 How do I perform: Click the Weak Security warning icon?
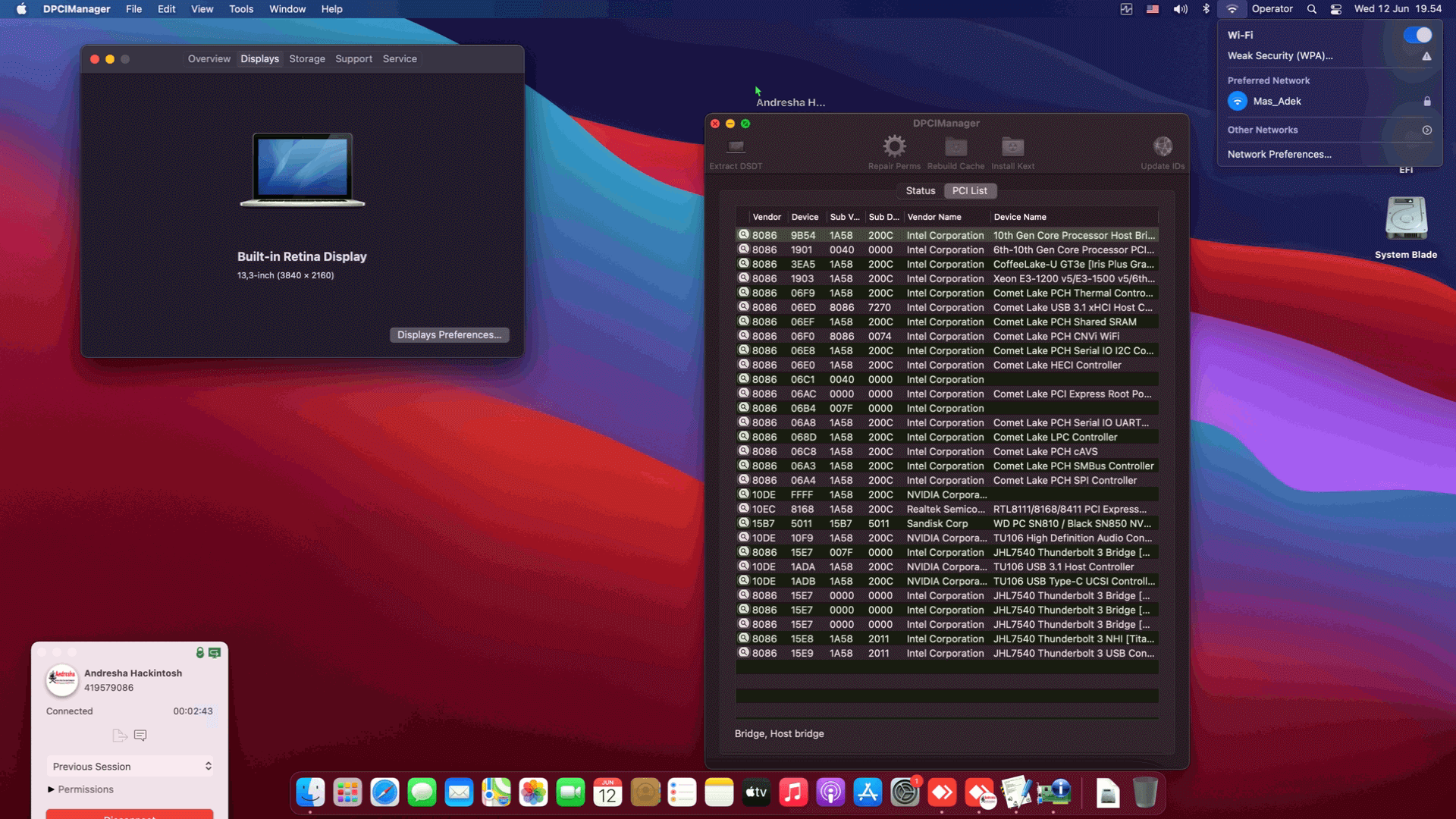tap(1426, 56)
